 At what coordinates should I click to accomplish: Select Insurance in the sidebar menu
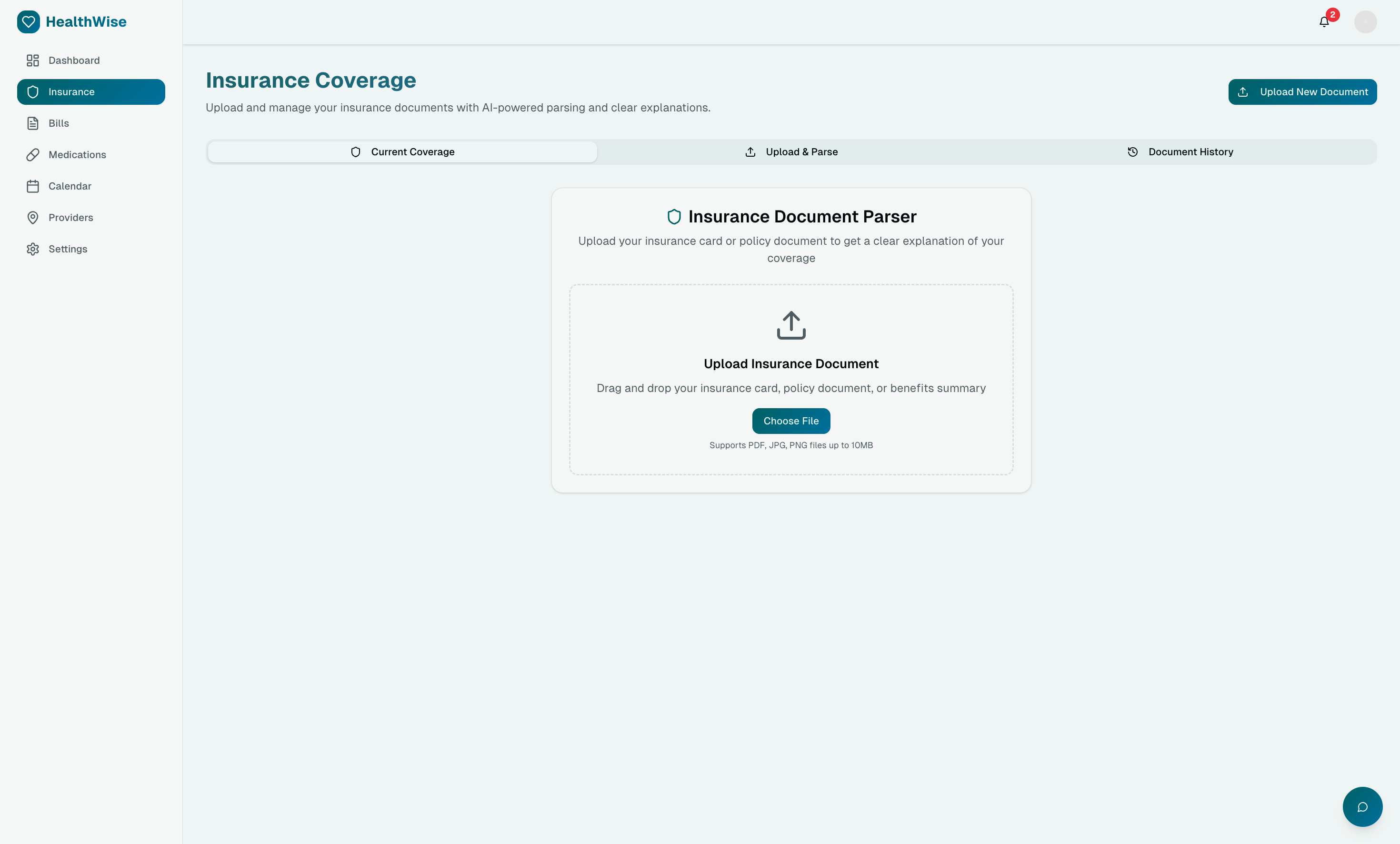pyautogui.click(x=91, y=92)
